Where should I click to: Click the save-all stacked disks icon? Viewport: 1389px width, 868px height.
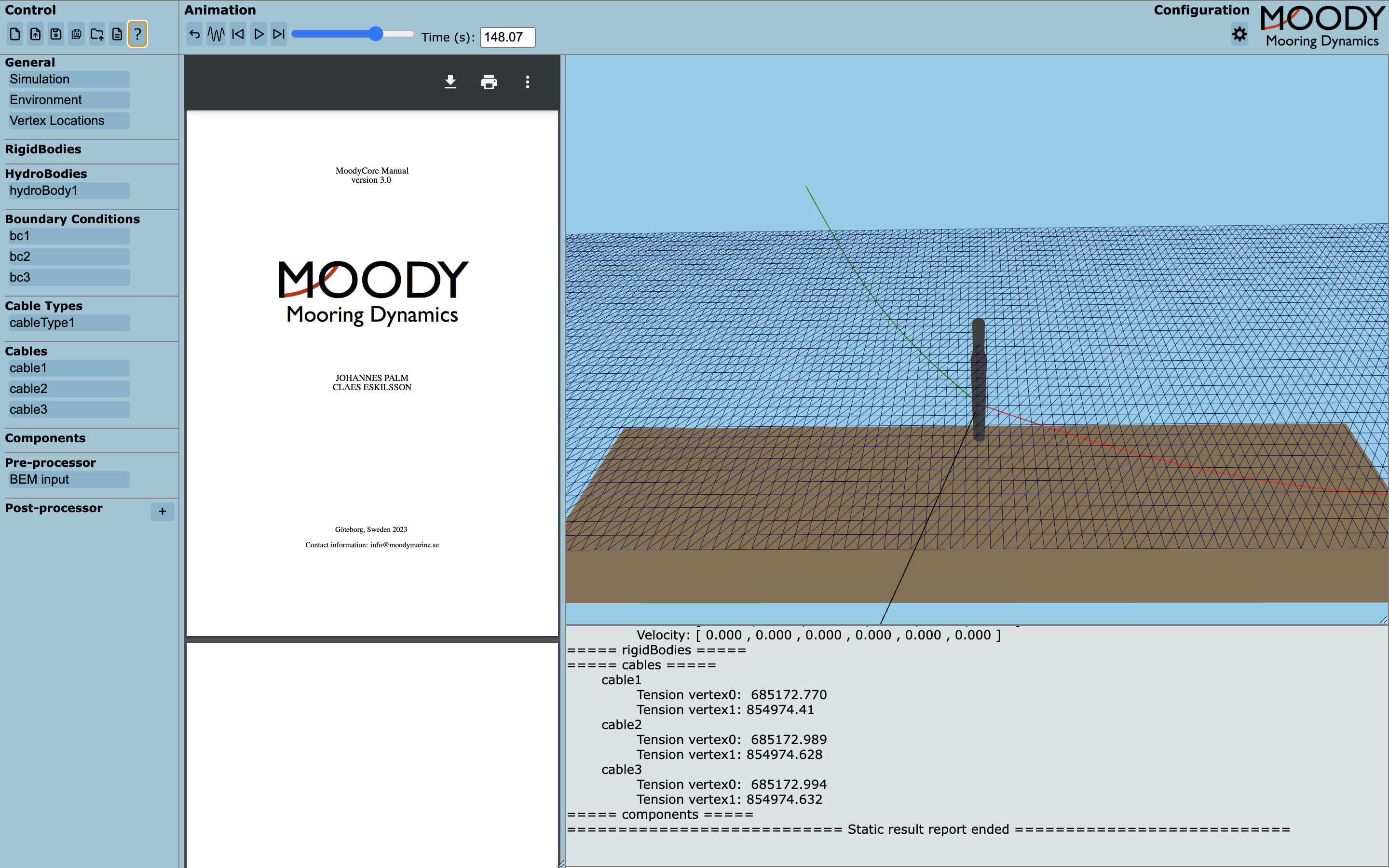coord(76,34)
